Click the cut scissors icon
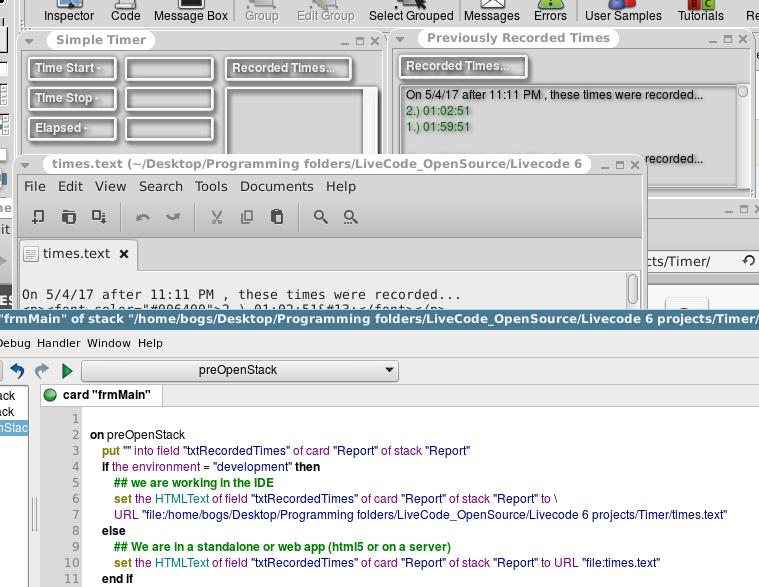Image resolution: width=759 pixels, height=587 pixels. tap(215, 217)
